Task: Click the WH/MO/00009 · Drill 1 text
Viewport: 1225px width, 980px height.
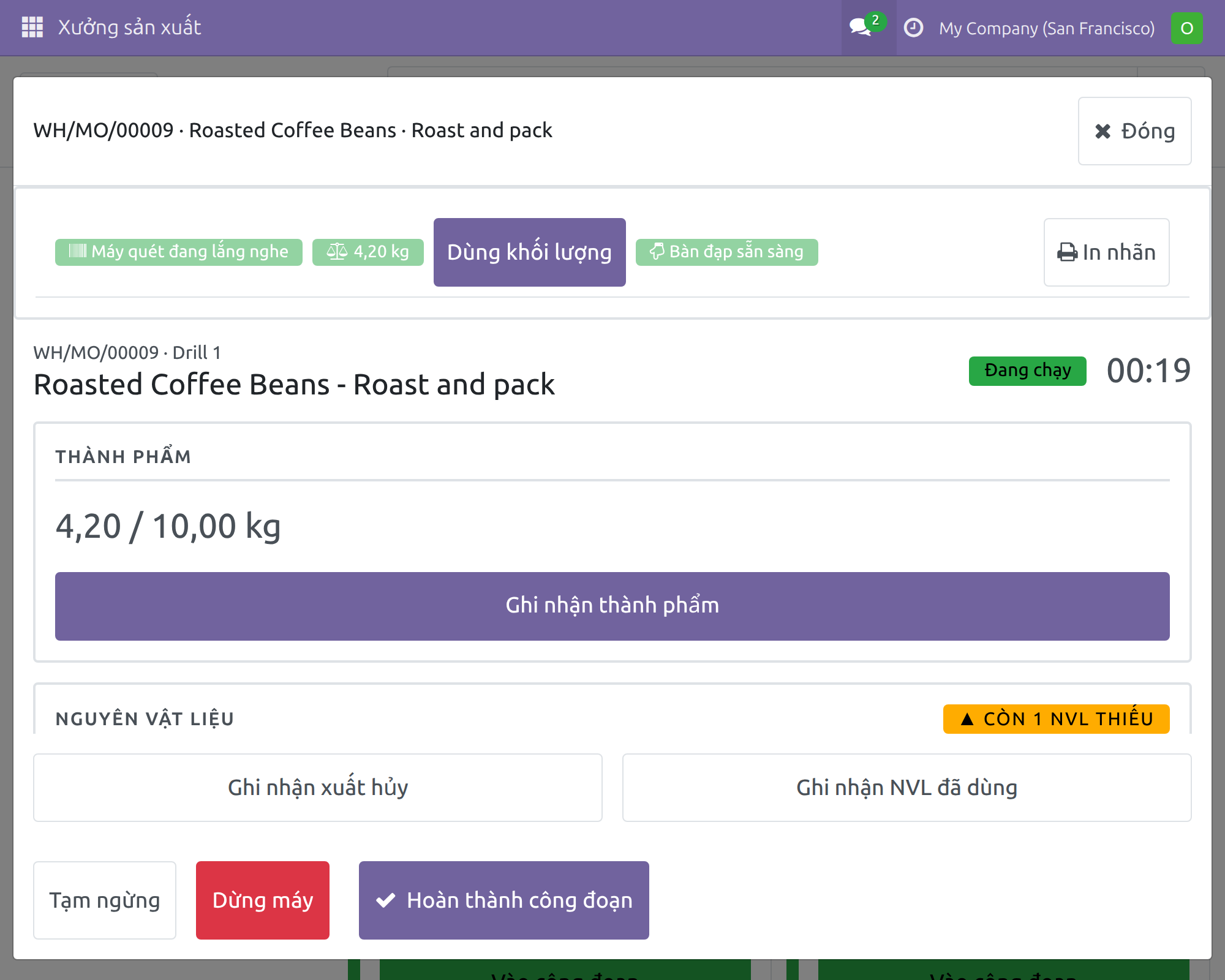Action: point(127,353)
